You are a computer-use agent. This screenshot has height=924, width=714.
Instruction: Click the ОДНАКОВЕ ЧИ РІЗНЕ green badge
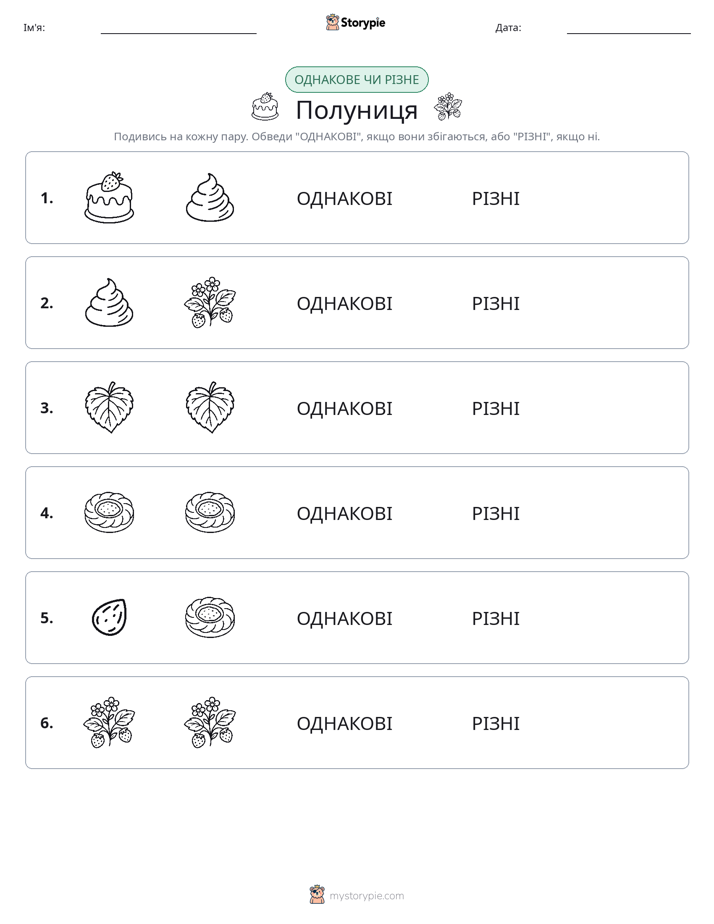(x=356, y=80)
